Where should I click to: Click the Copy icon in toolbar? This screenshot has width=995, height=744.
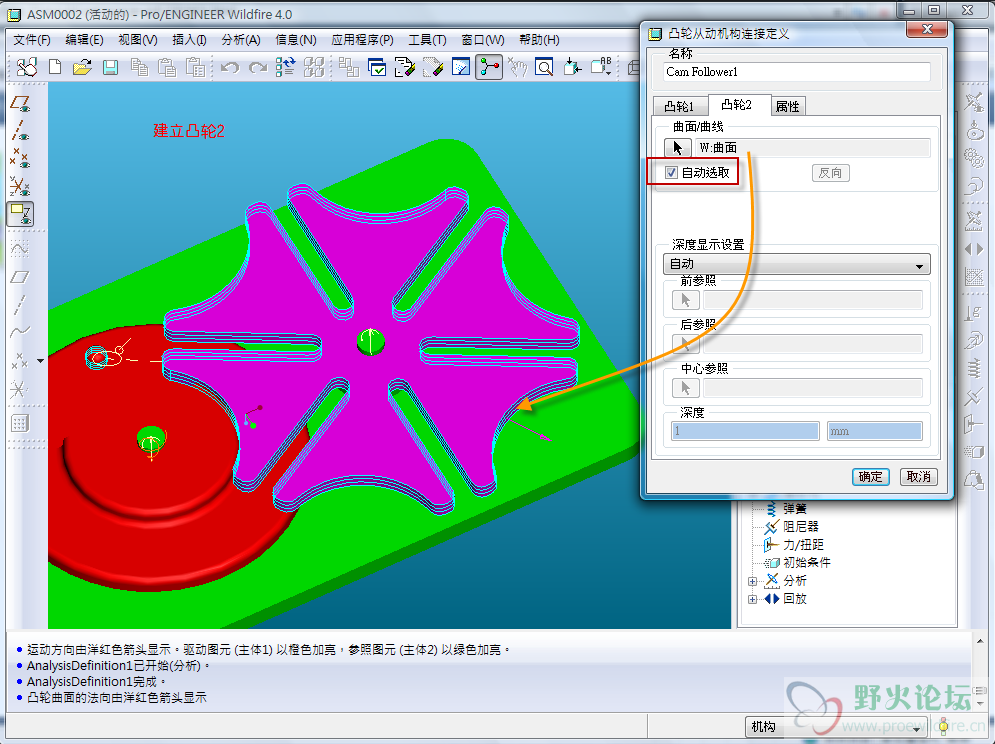pos(139,67)
